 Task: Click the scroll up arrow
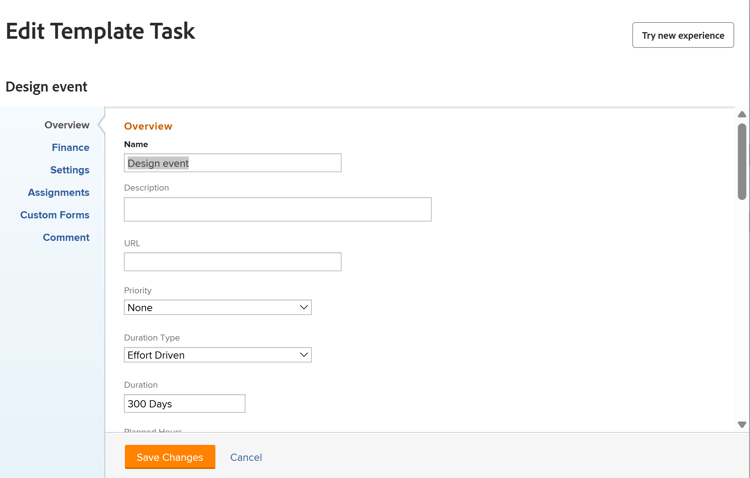point(742,114)
